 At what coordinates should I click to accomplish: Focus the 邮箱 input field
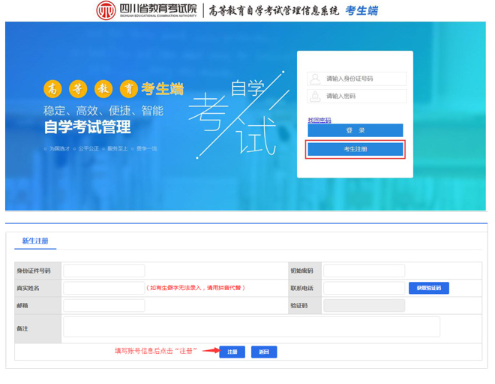pos(104,305)
